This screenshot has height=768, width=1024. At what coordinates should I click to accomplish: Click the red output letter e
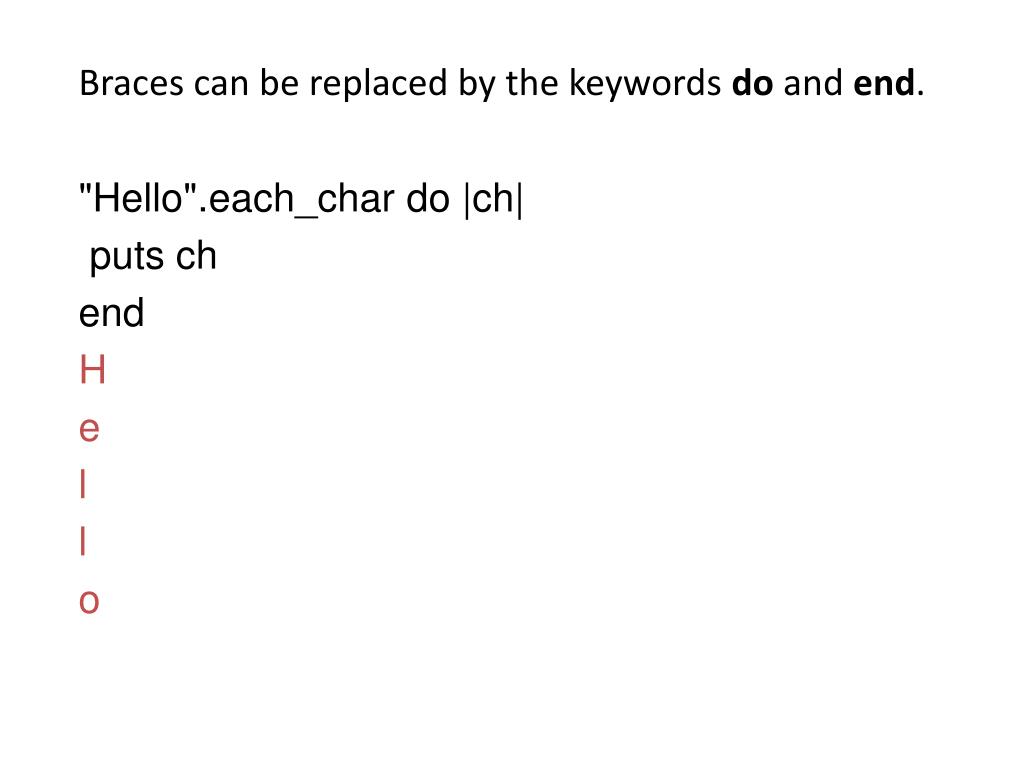pos(89,430)
